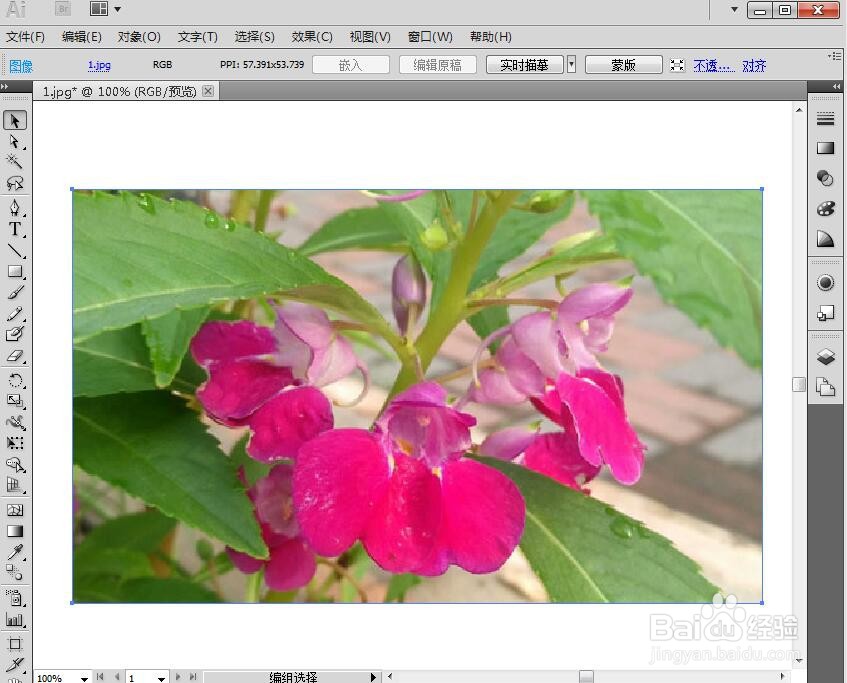This screenshot has width=847, height=683.
Task: Select the Direct Selection tool
Action: coord(15,142)
